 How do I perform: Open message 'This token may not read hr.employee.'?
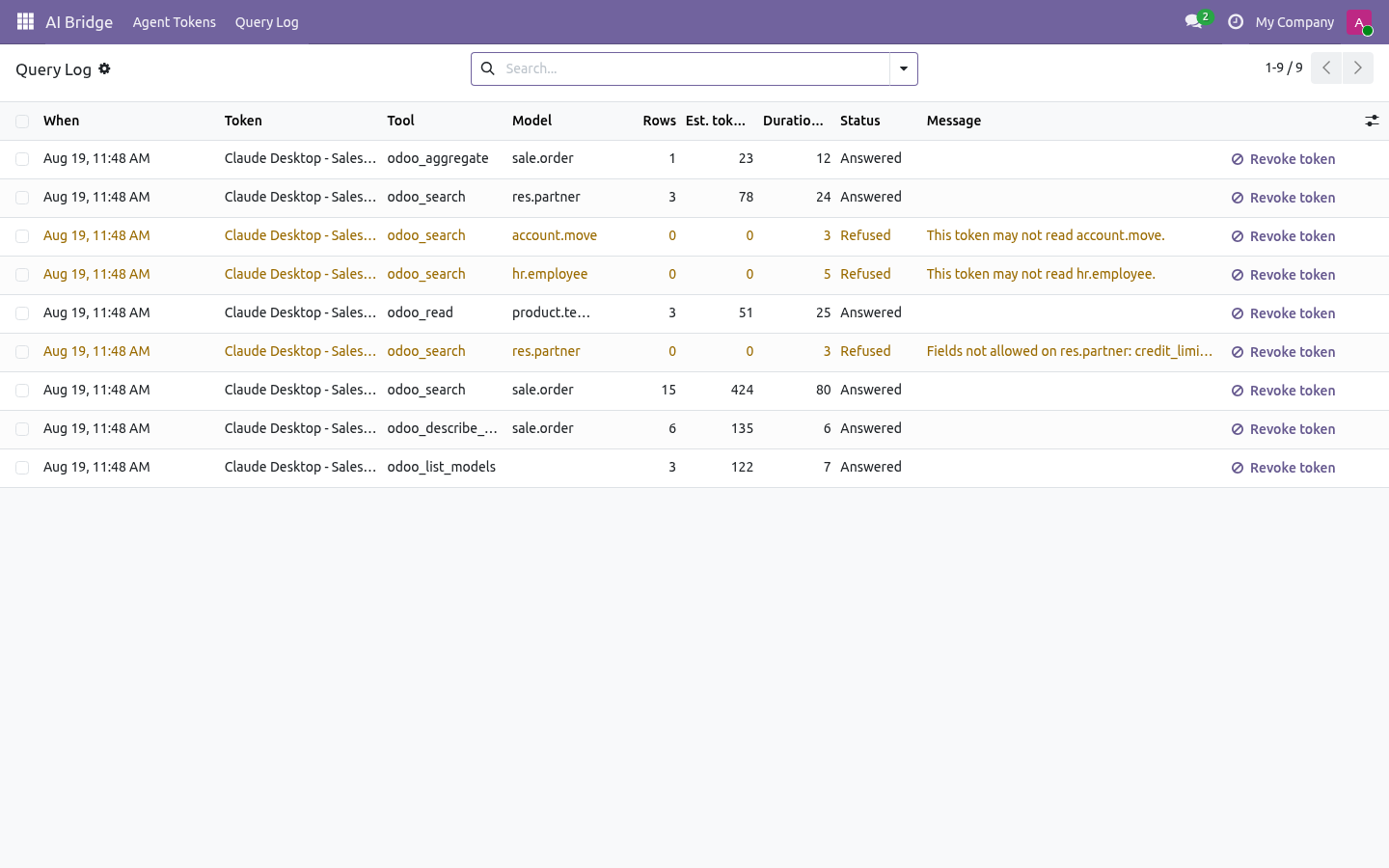coord(1041,274)
